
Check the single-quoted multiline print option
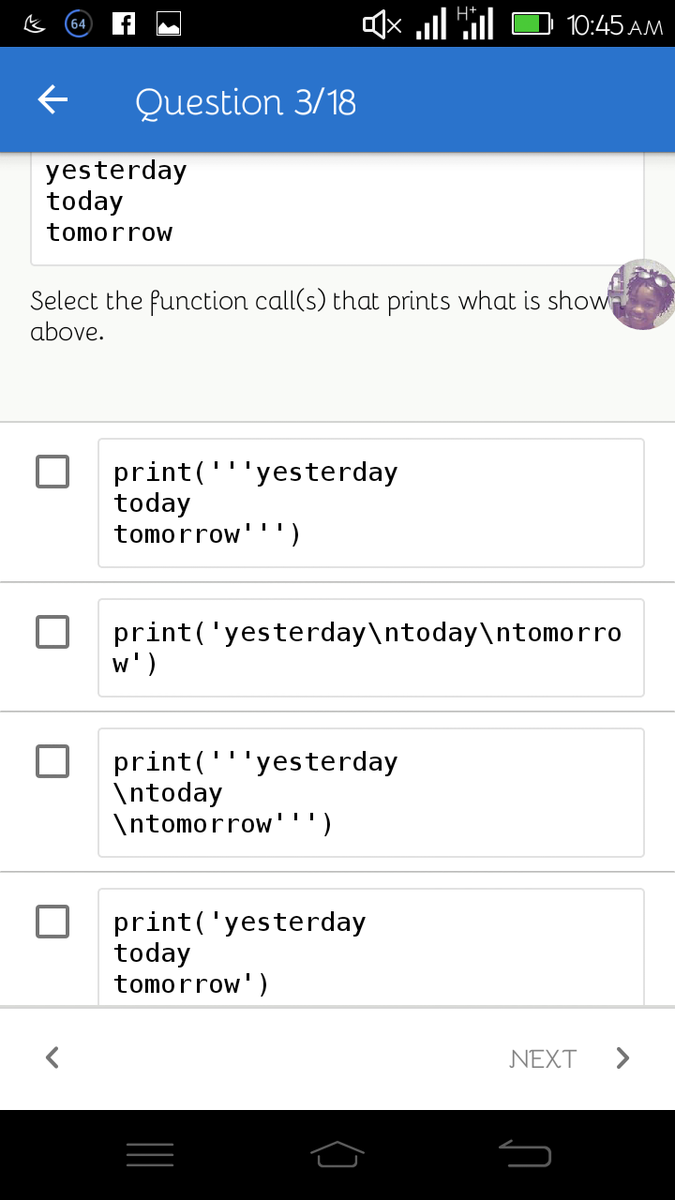click(x=52, y=921)
